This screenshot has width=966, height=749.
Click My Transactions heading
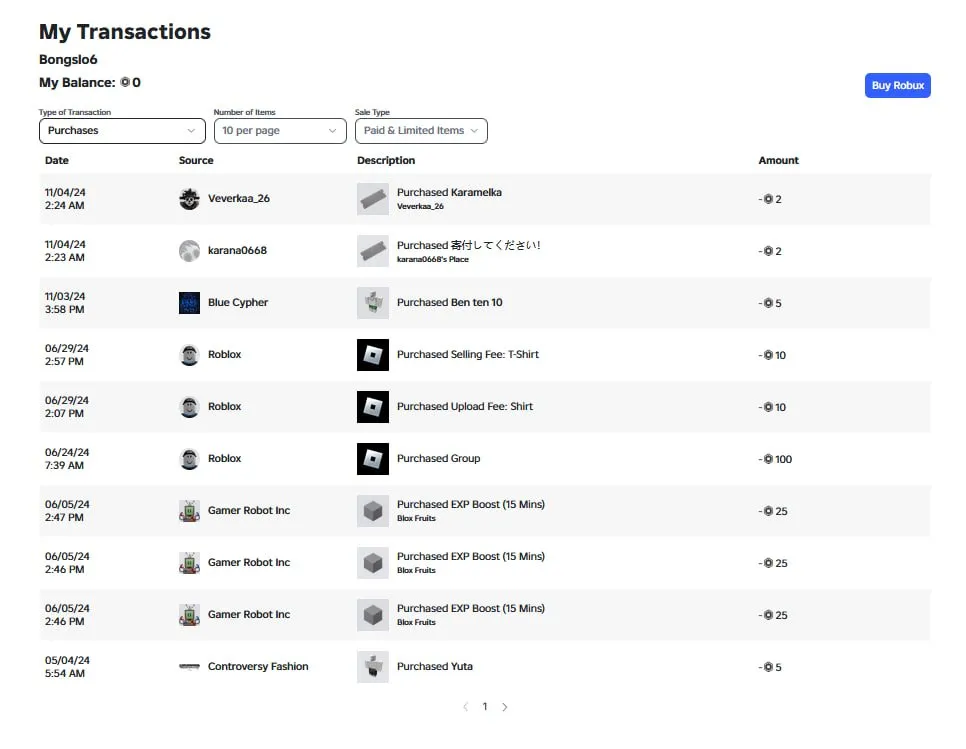coord(124,31)
